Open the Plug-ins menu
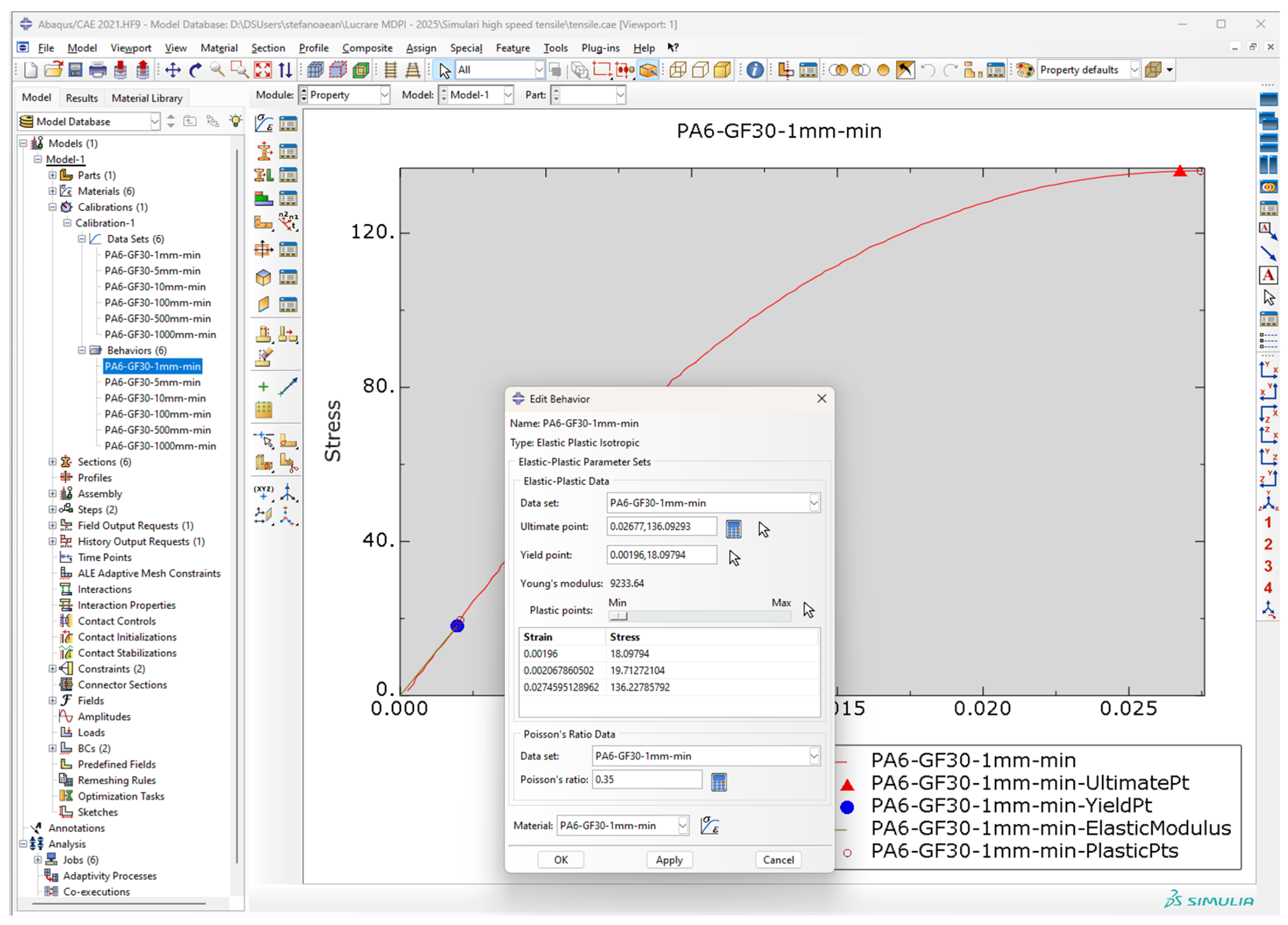 pos(600,48)
